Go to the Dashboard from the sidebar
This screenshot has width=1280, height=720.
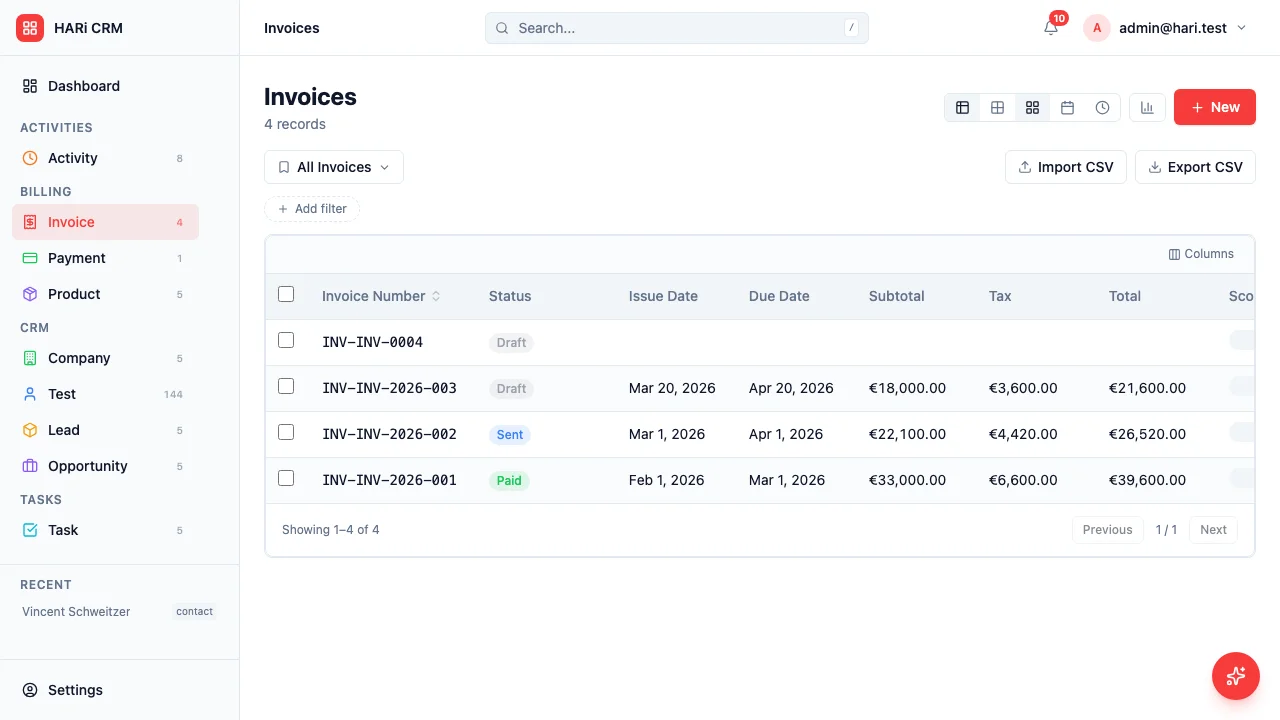point(83,86)
